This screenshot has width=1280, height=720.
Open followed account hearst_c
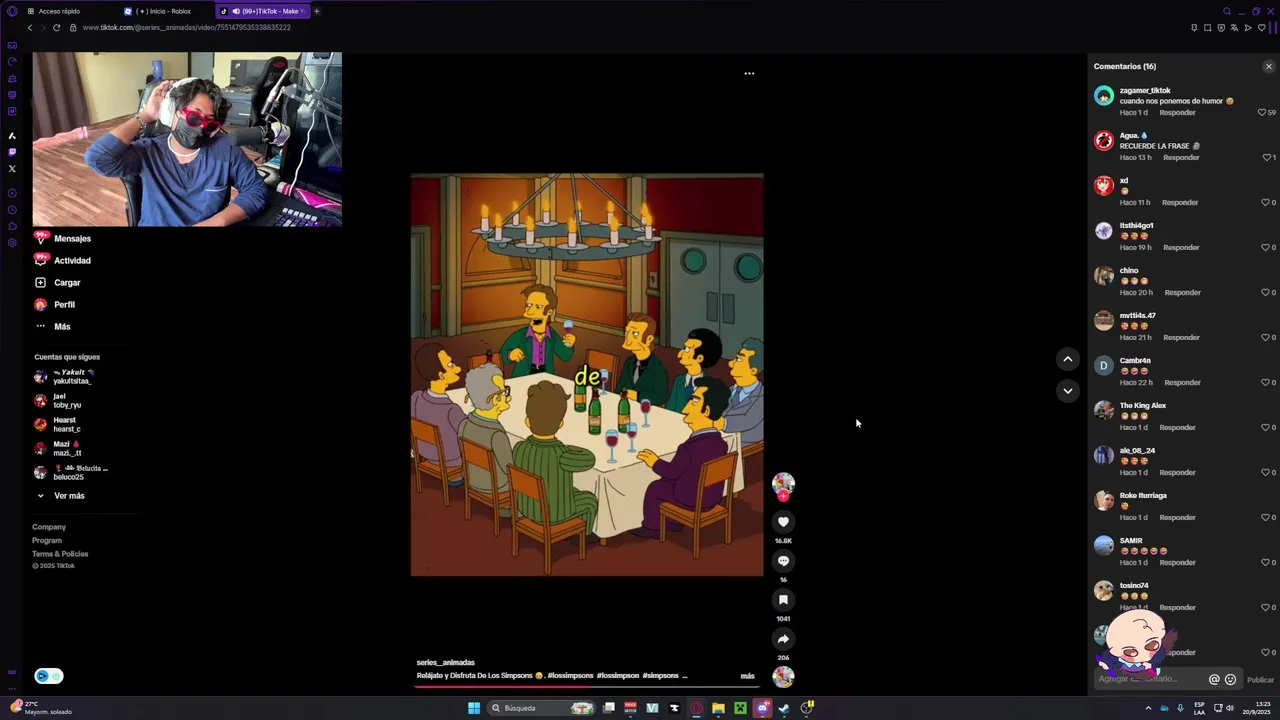pyautogui.click(x=58, y=425)
